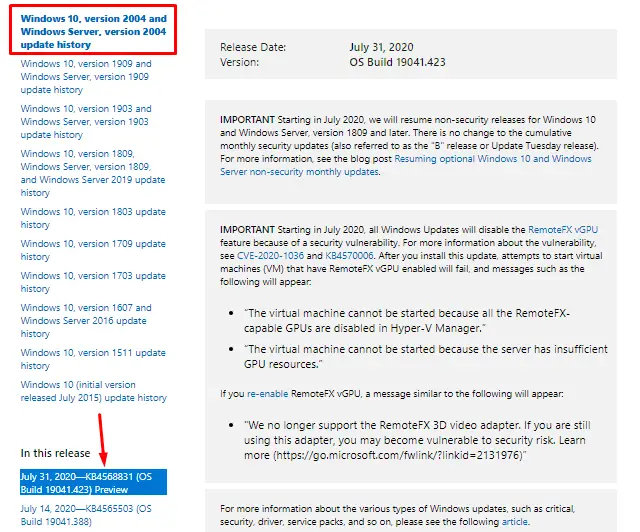
Task: Open Windows 10 version 1903 update history
Action: click(86, 121)
